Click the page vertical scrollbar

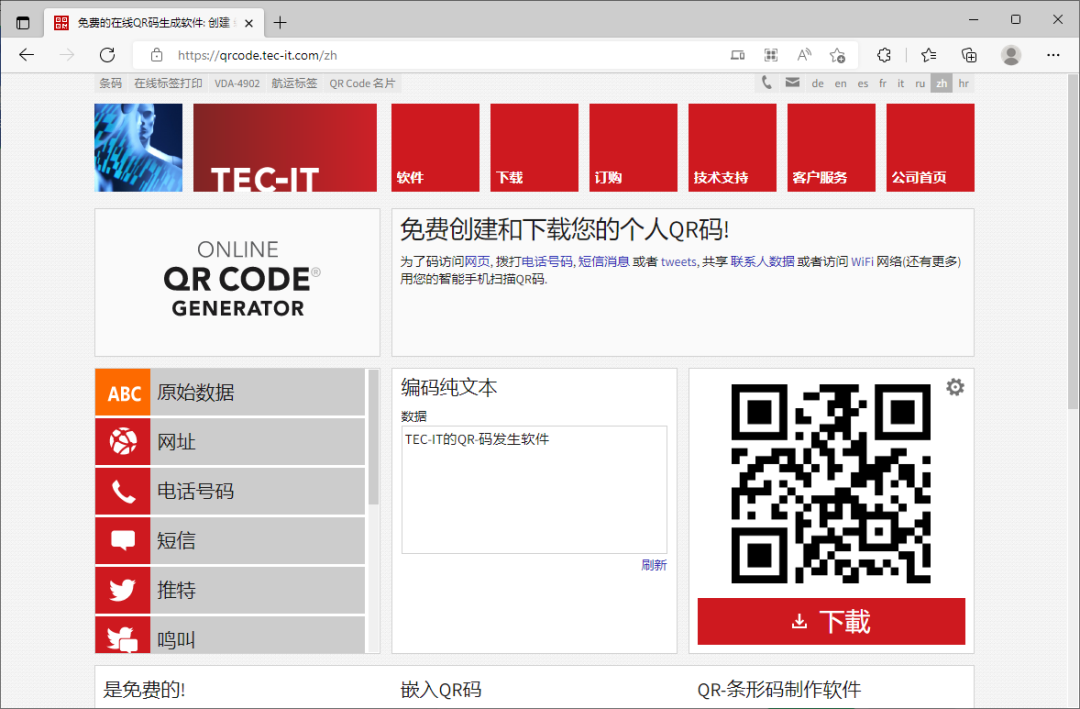[x=1073, y=241]
